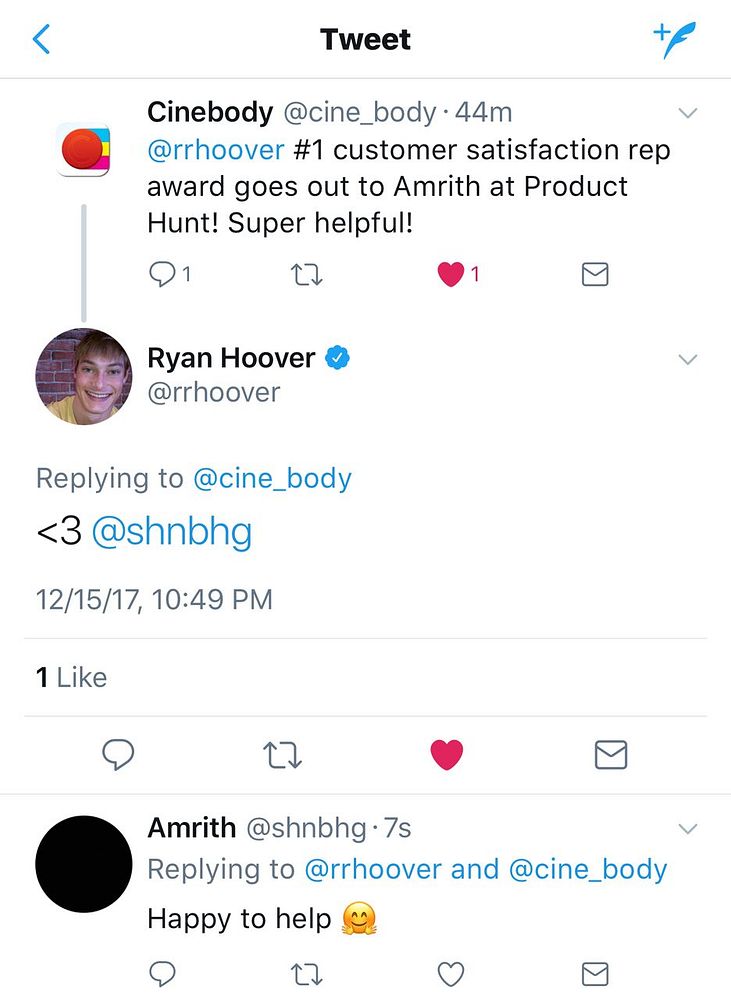Open Cinebody's profile avatar
Viewport: 731px width, 1000px height.
point(84,151)
